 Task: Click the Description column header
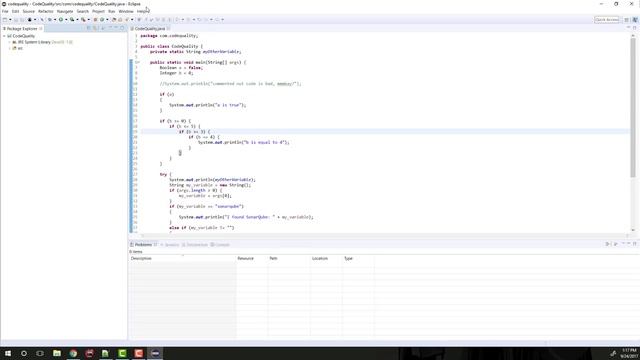182,258
